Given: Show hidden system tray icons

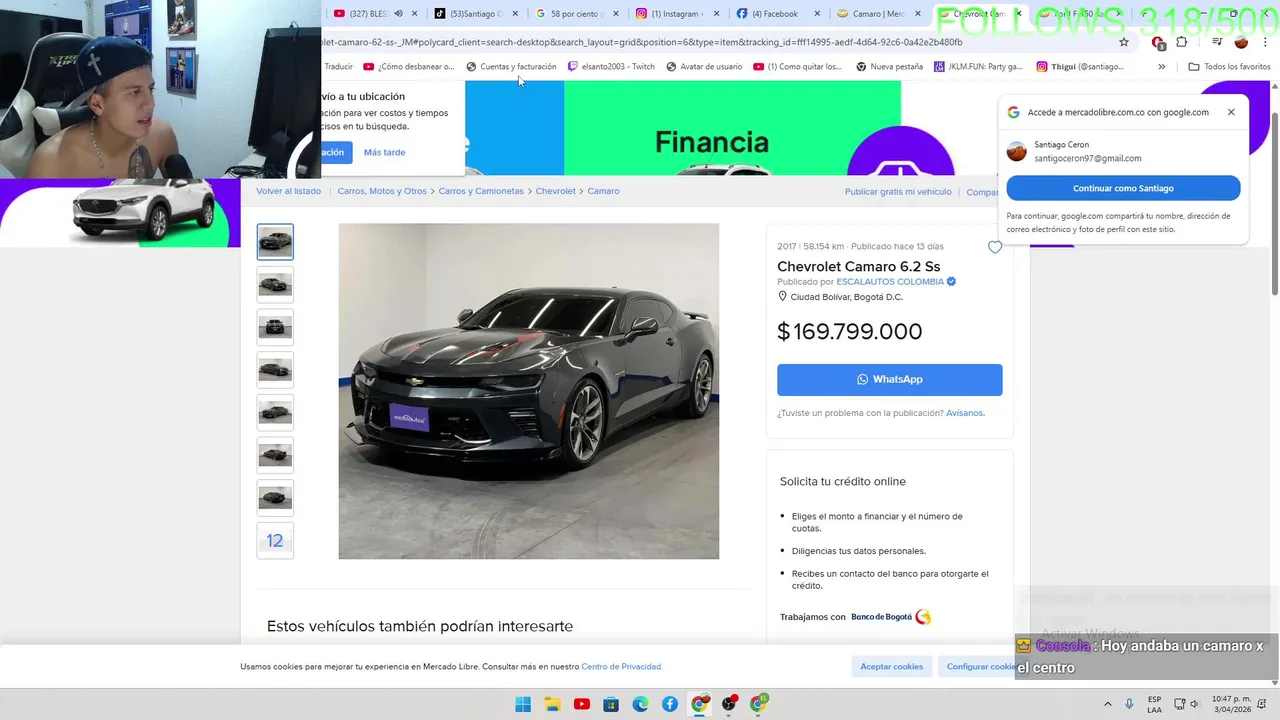Looking at the screenshot, I should [x=1107, y=704].
